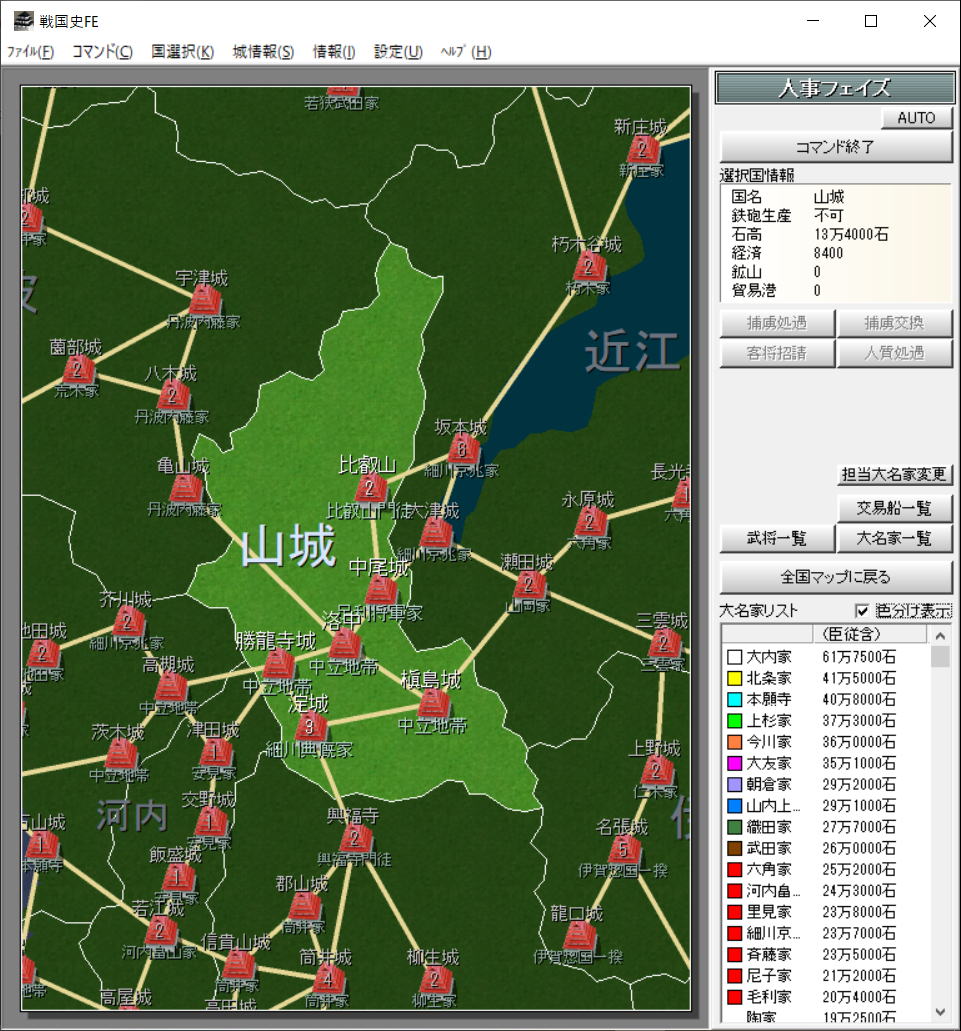Click the Kutsukidani castle icon (朽木谷城)
Viewport: 961px width, 1031px height.
click(x=589, y=268)
